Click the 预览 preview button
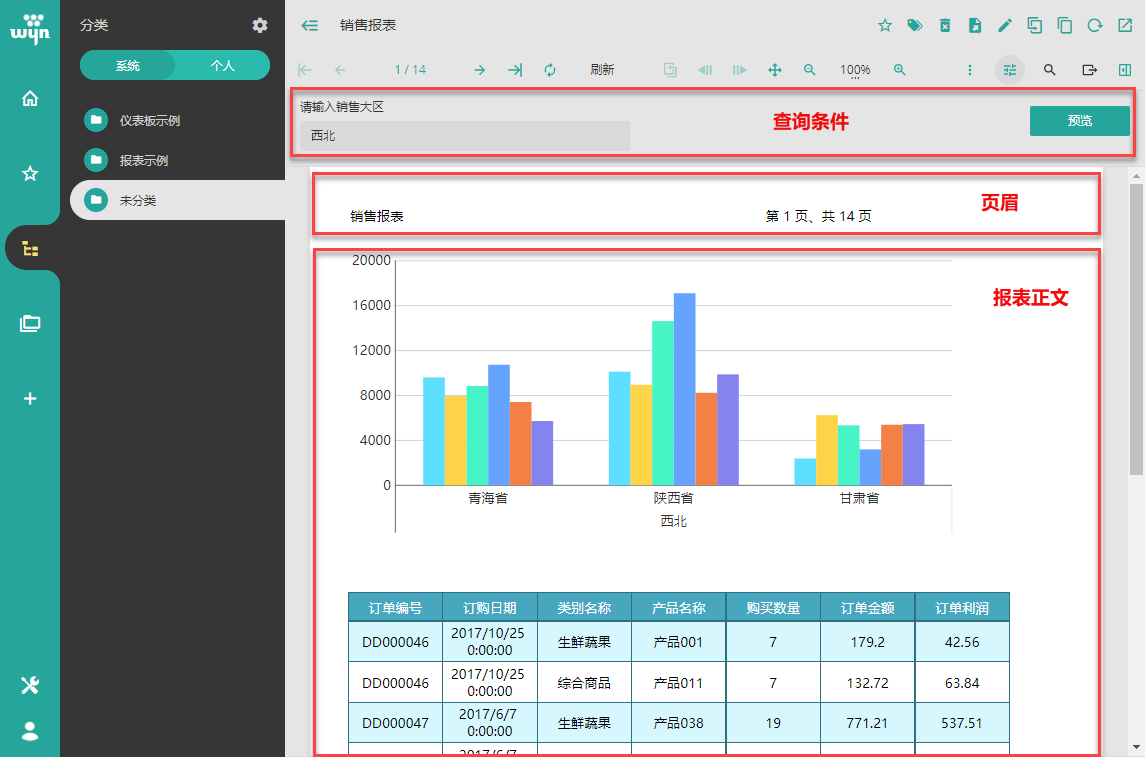This screenshot has height=757, width=1145. (x=1079, y=121)
